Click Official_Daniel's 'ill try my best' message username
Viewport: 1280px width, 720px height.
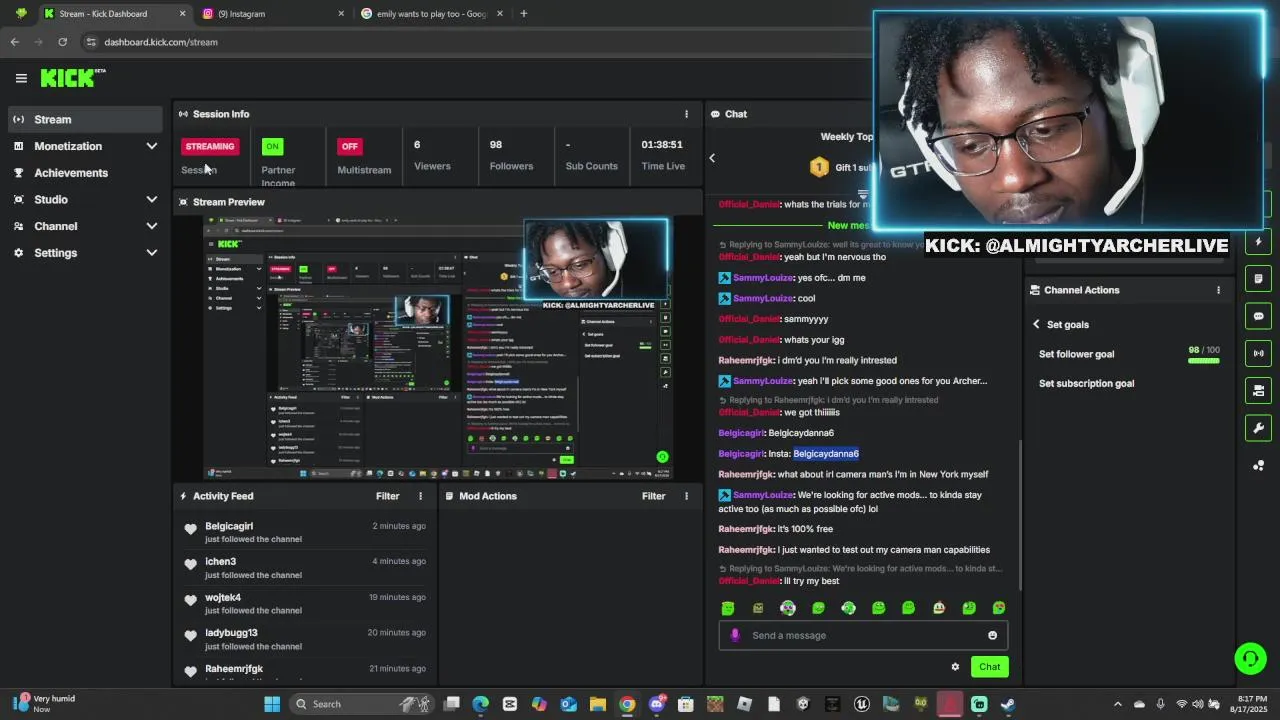[749, 581]
